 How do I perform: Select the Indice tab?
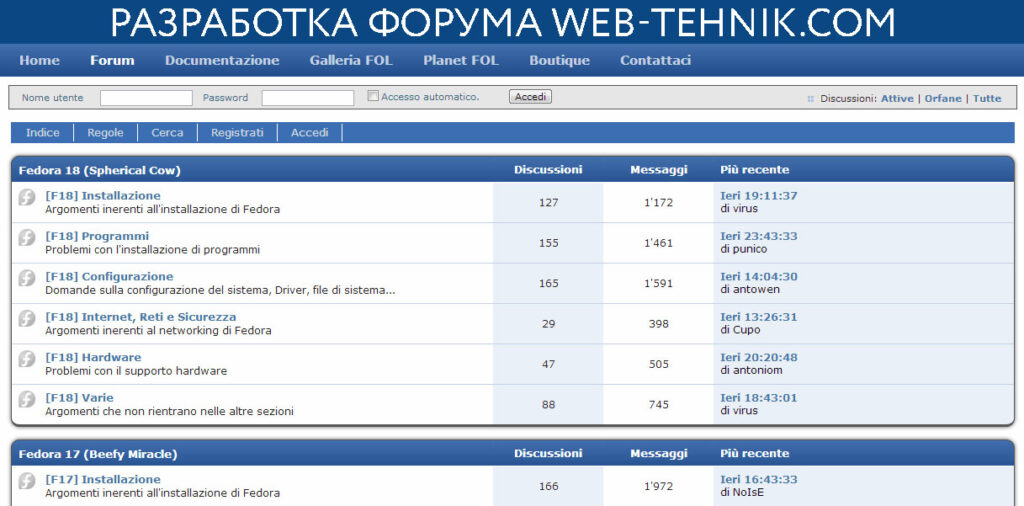click(x=42, y=133)
